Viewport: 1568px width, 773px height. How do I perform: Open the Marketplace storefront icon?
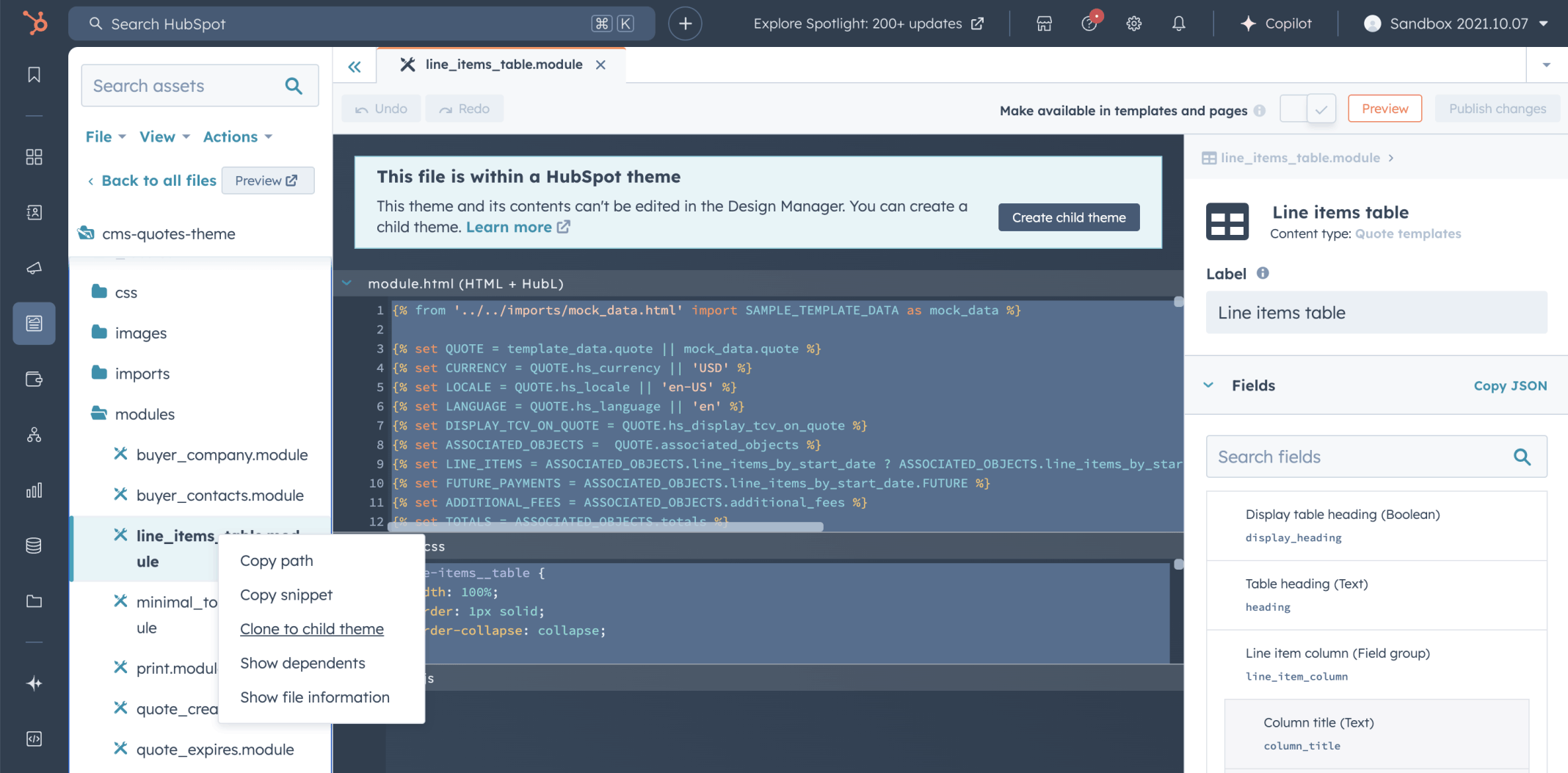pyautogui.click(x=1044, y=23)
